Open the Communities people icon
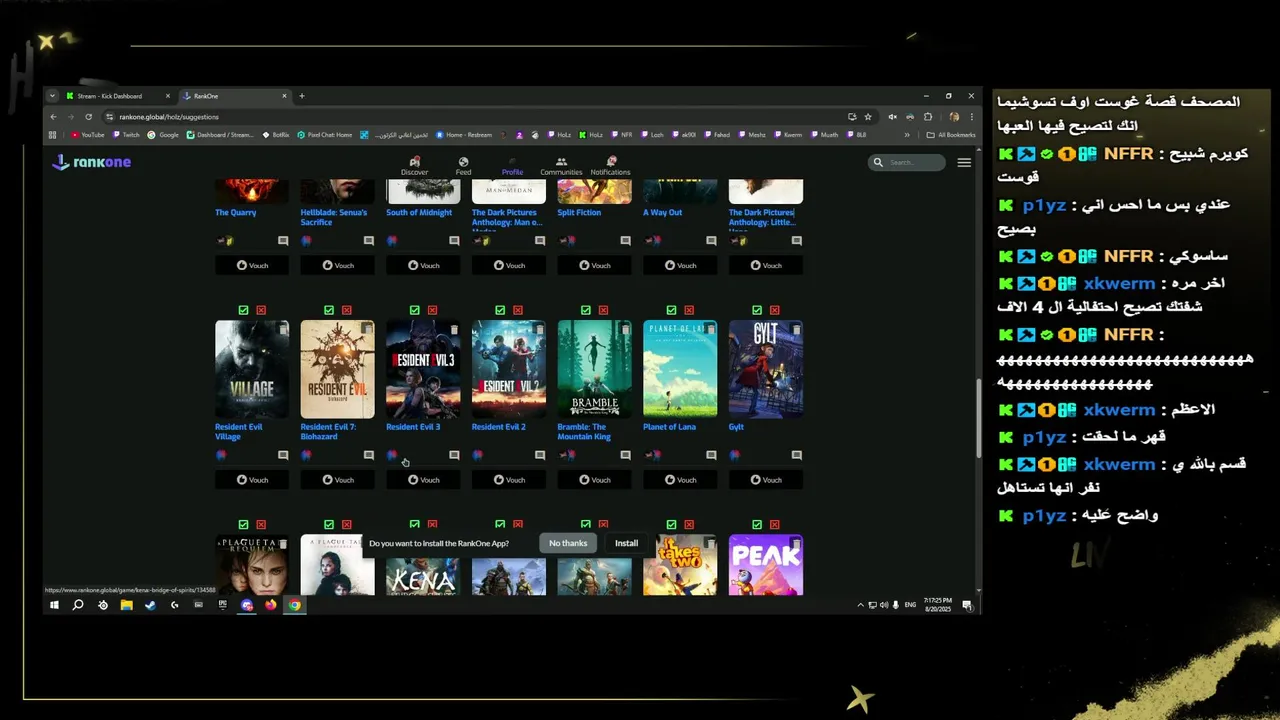Viewport: 1280px width, 720px height. [561, 161]
